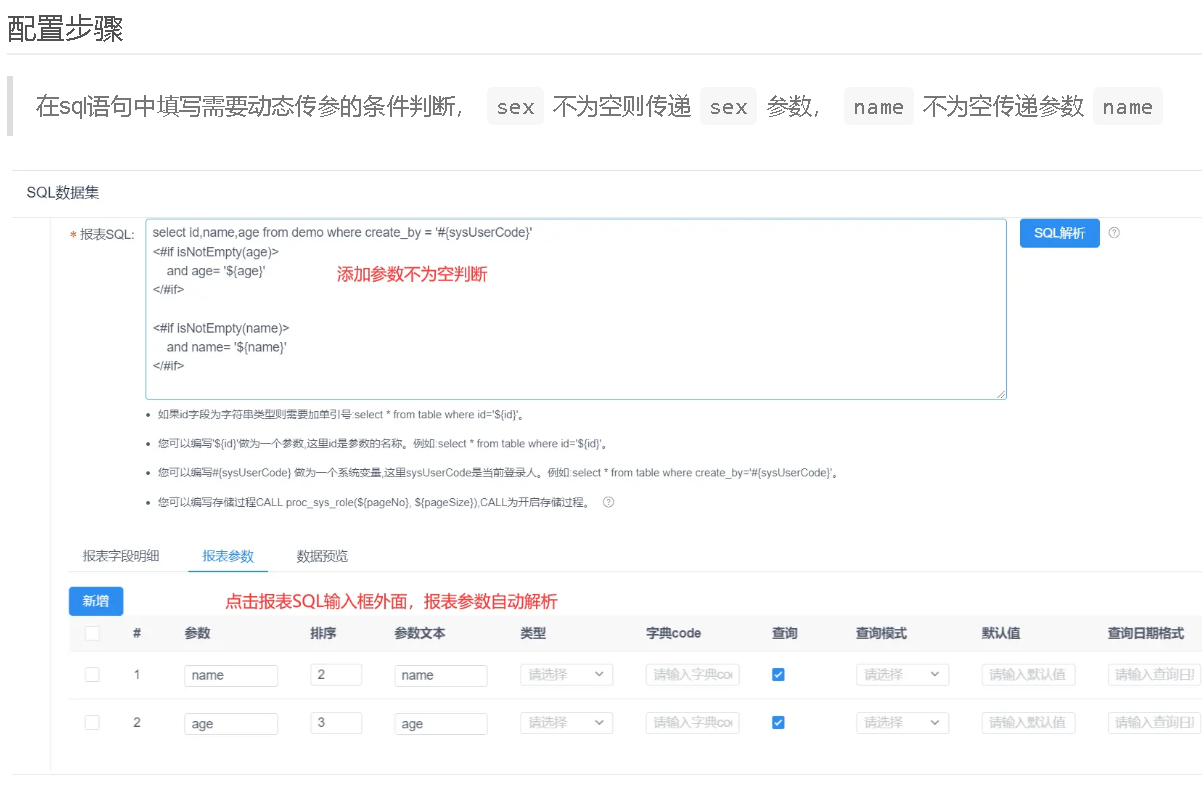
Task: Select the 参数文本 field showing age
Action: coord(440,722)
